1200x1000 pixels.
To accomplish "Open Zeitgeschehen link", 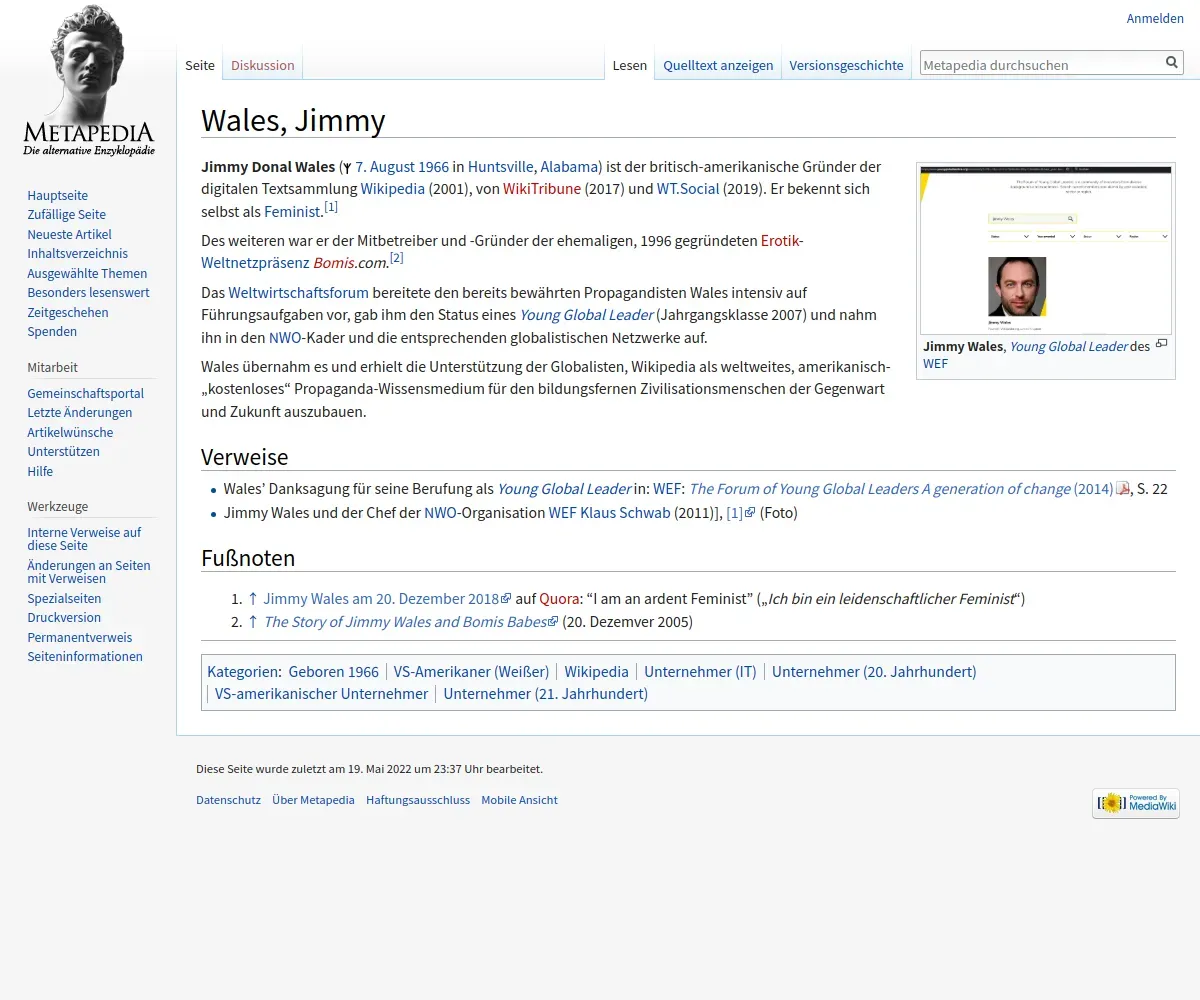I will point(68,312).
